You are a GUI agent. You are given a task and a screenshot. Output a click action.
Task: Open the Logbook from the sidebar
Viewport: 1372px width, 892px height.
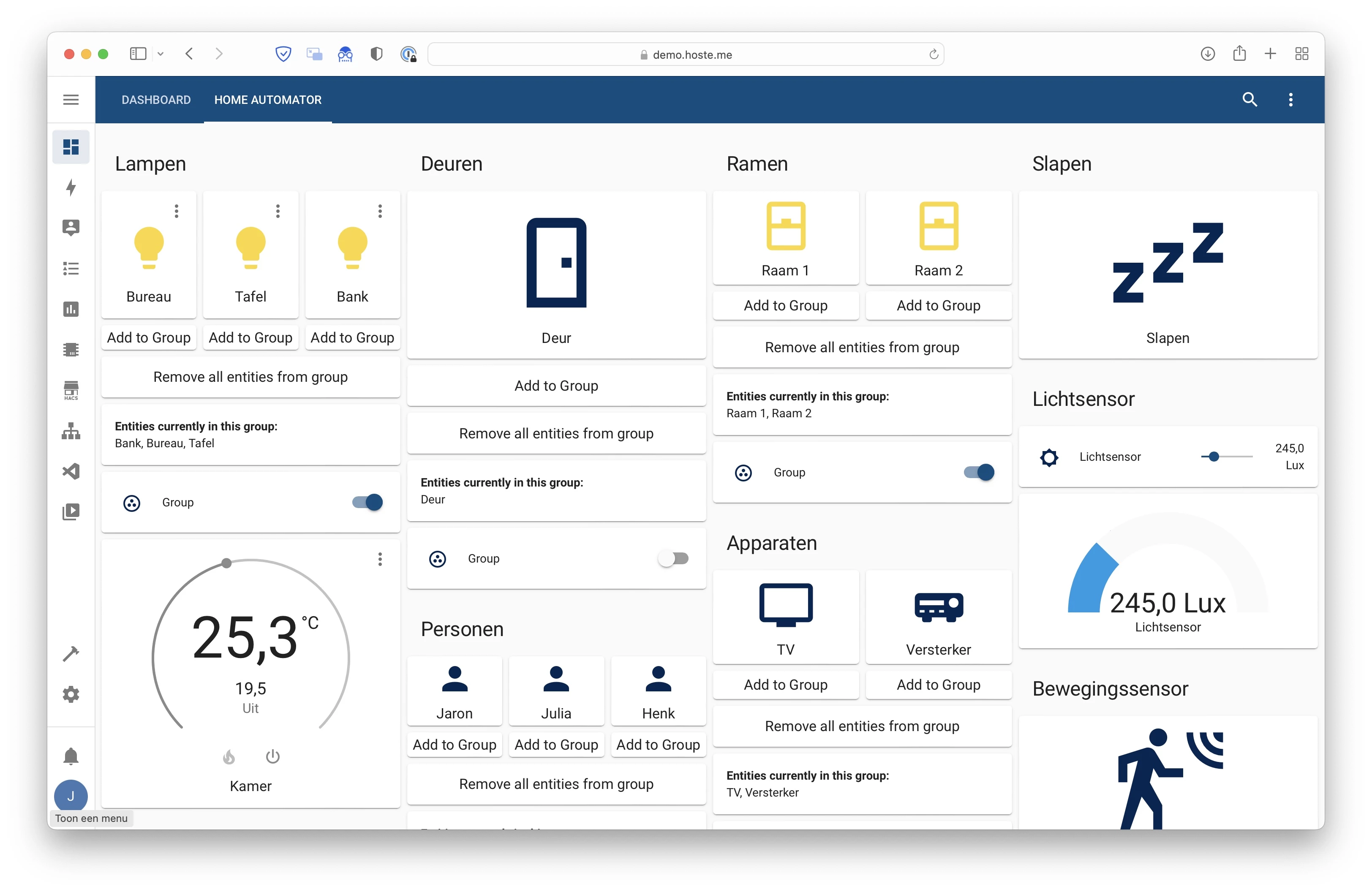[71, 268]
